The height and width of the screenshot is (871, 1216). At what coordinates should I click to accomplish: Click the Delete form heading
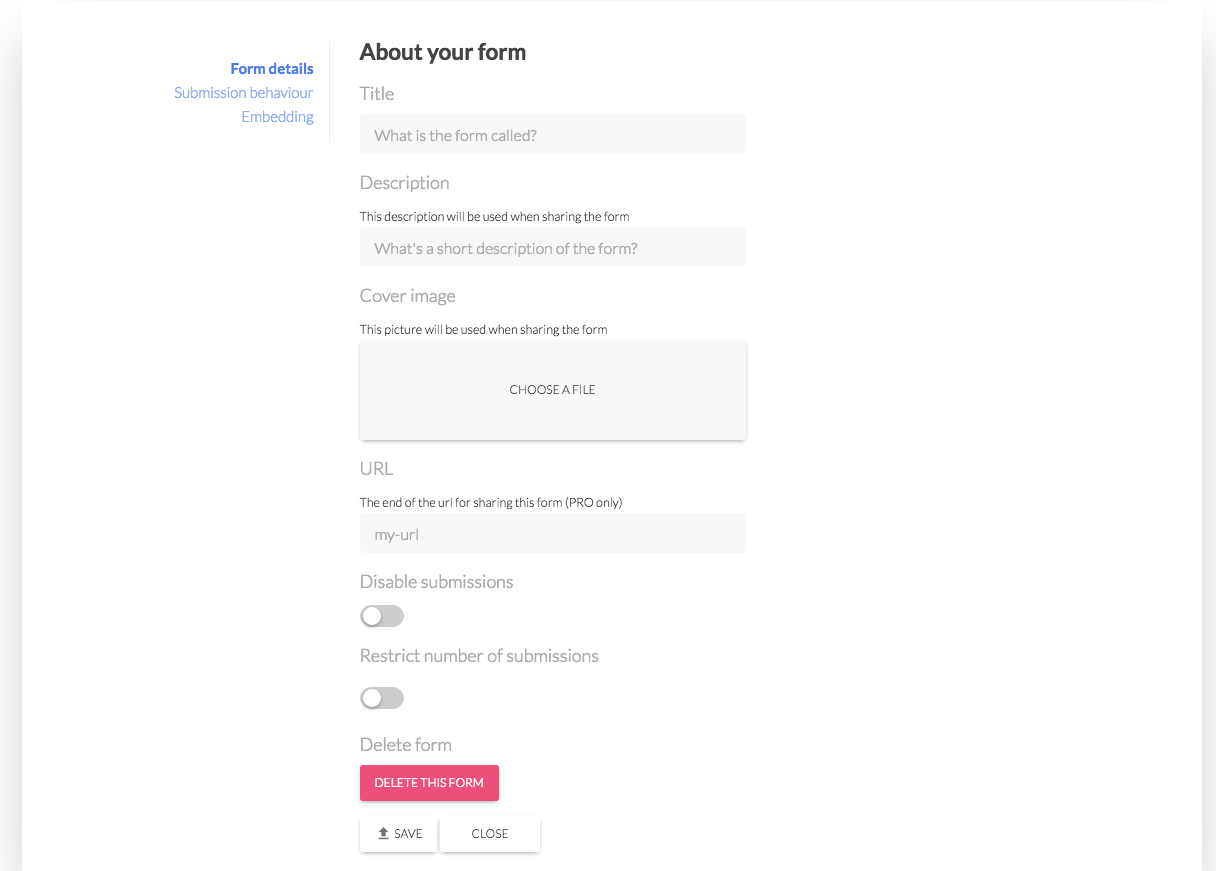click(405, 745)
